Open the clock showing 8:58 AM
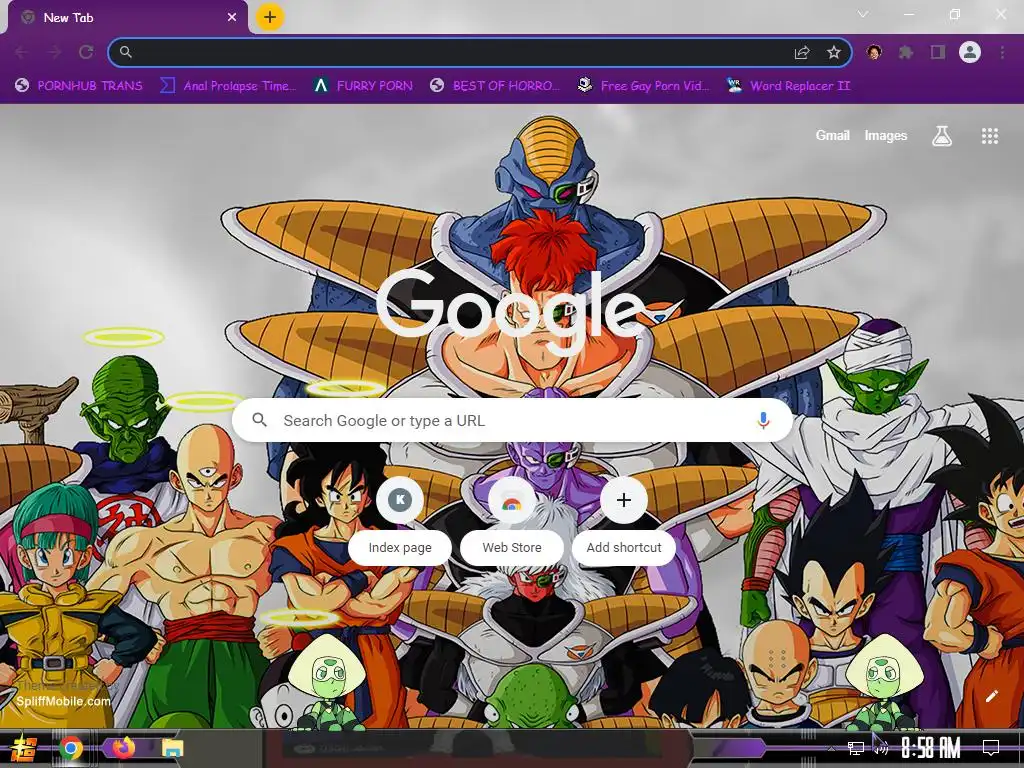The width and height of the screenshot is (1024, 768). pos(931,748)
